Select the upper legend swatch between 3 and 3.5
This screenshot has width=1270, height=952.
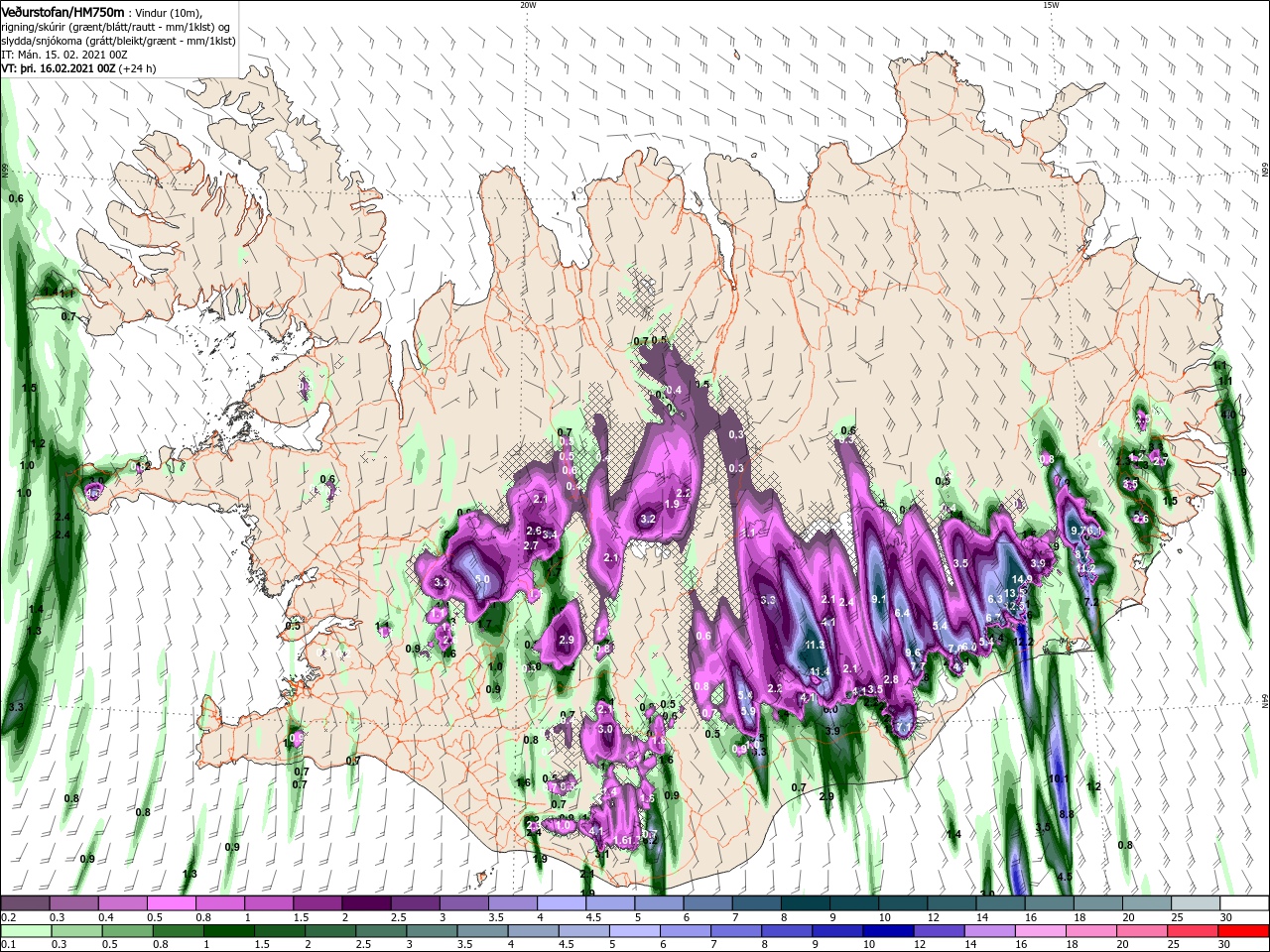[463, 902]
